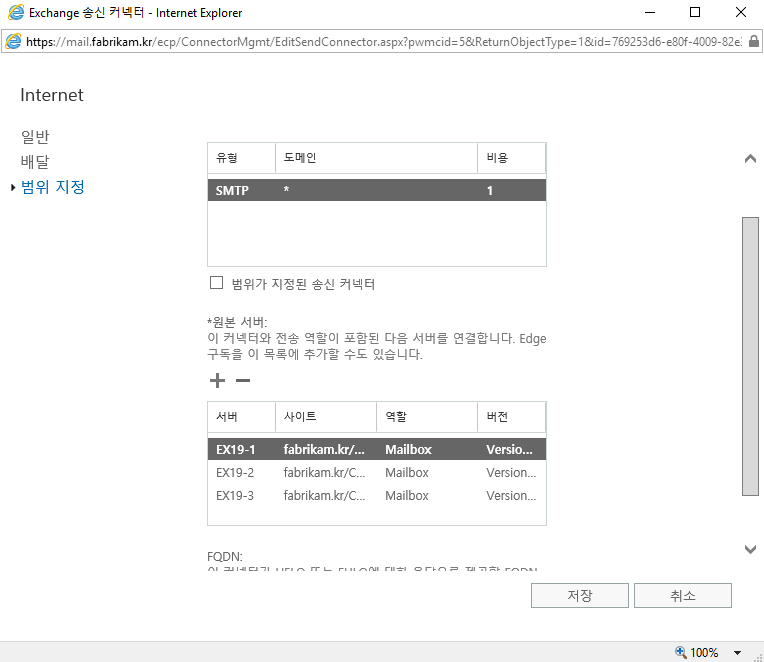Click the lock icon in address bar
The height and width of the screenshot is (662, 764).
pyautogui.click(x=753, y=41)
